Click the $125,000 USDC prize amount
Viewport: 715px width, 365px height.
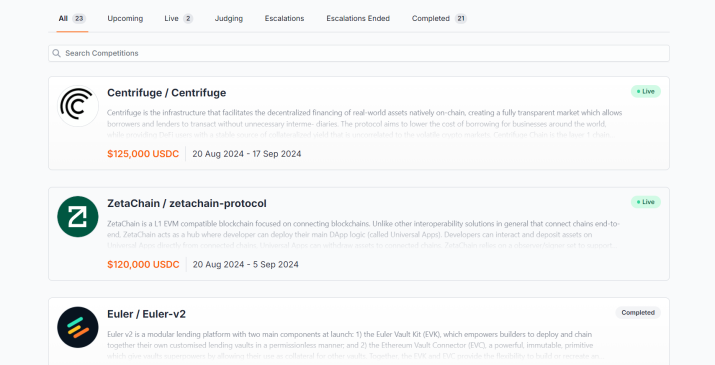click(143, 154)
